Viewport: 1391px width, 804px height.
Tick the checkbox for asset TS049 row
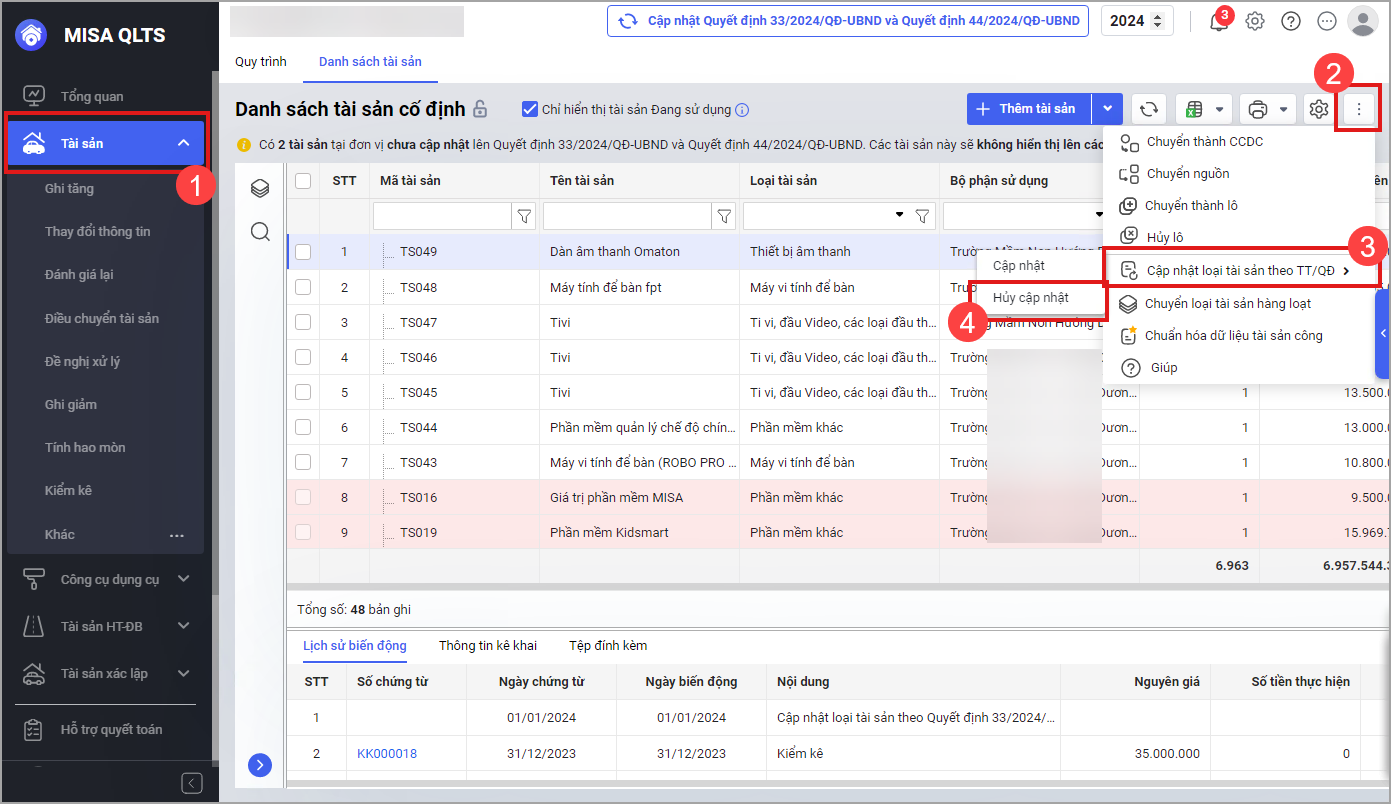[303, 252]
